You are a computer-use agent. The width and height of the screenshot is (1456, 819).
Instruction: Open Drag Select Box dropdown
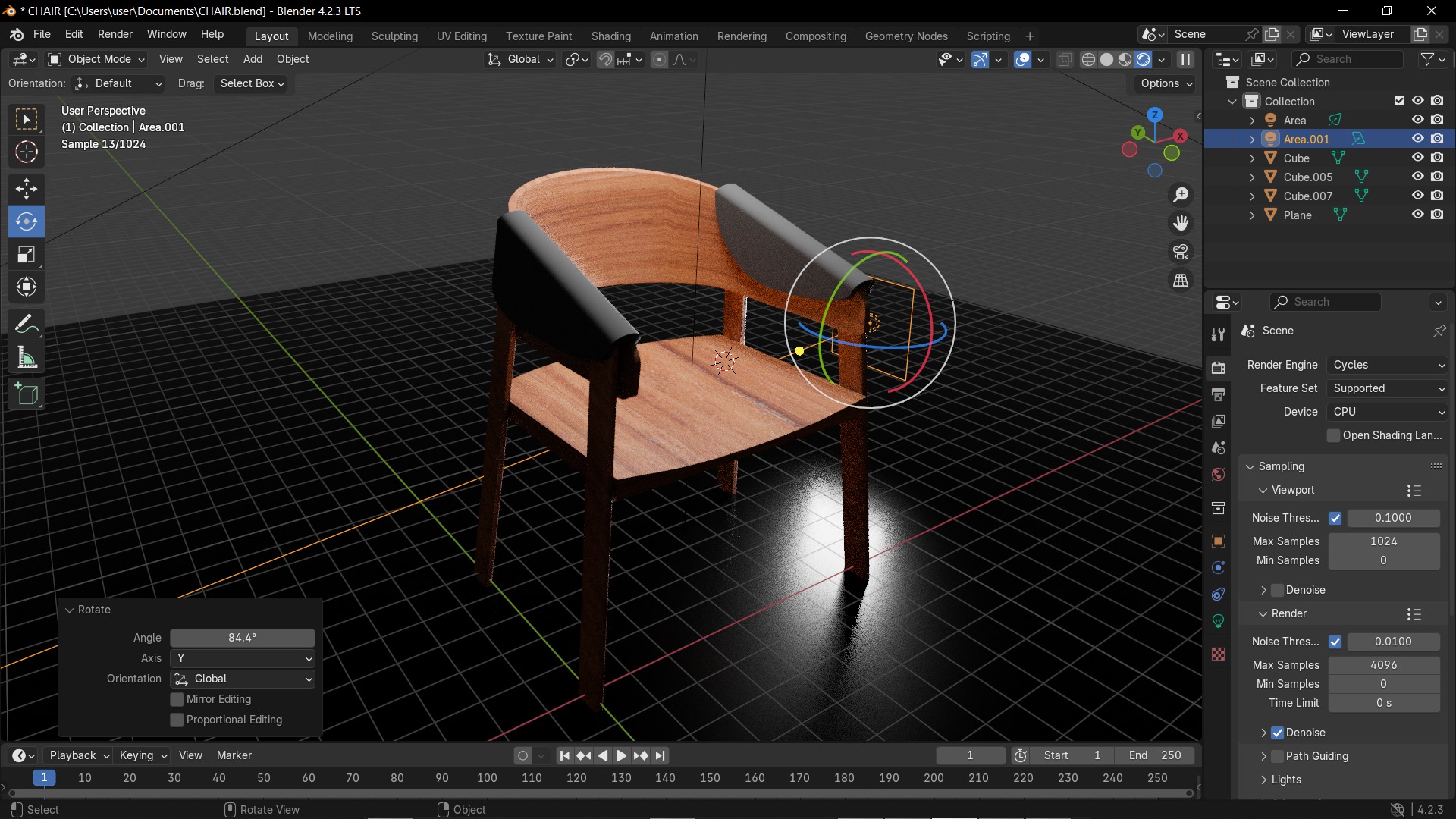(252, 83)
